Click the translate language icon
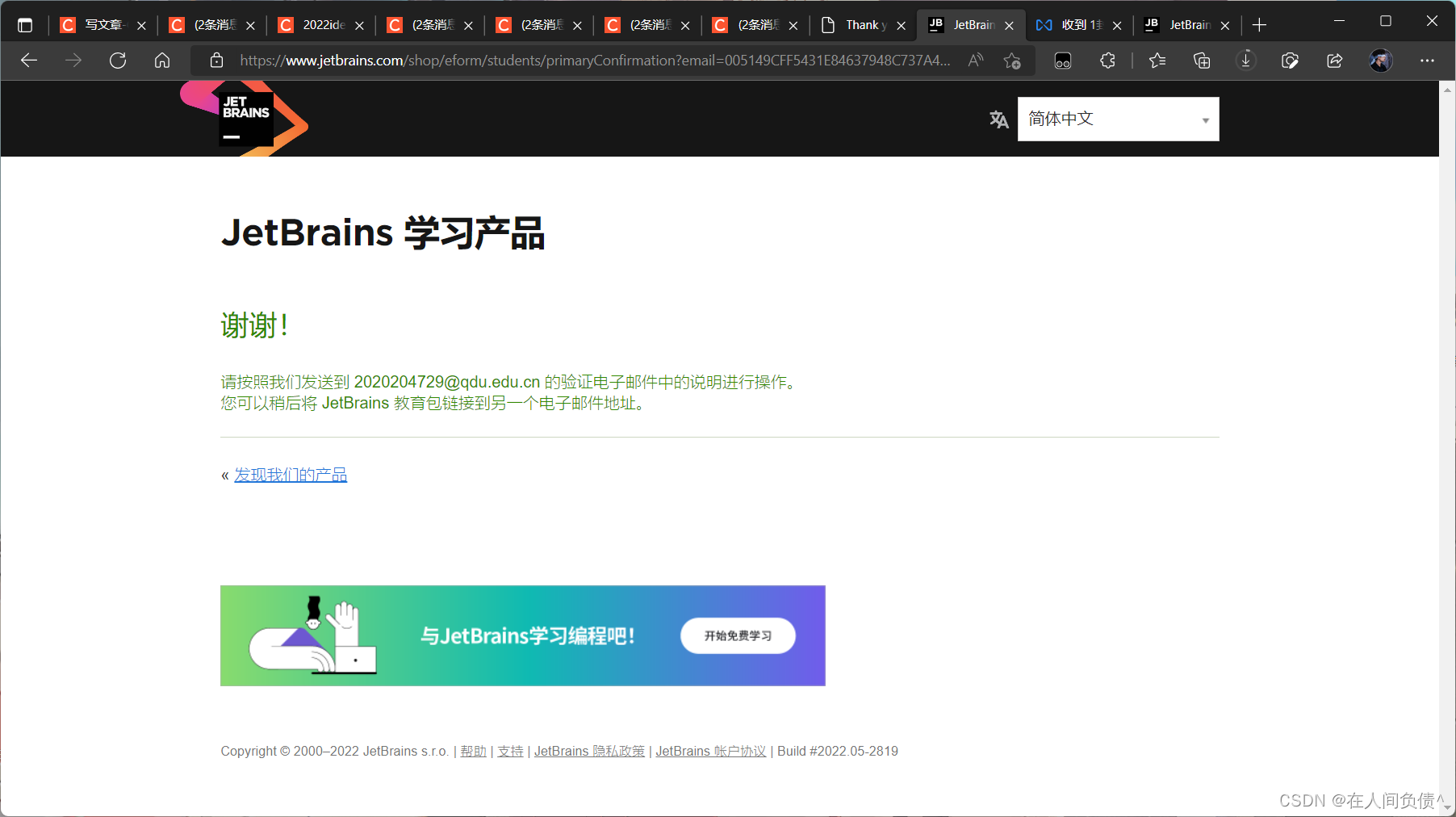This screenshot has height=817, width=1456. (999, 119)
